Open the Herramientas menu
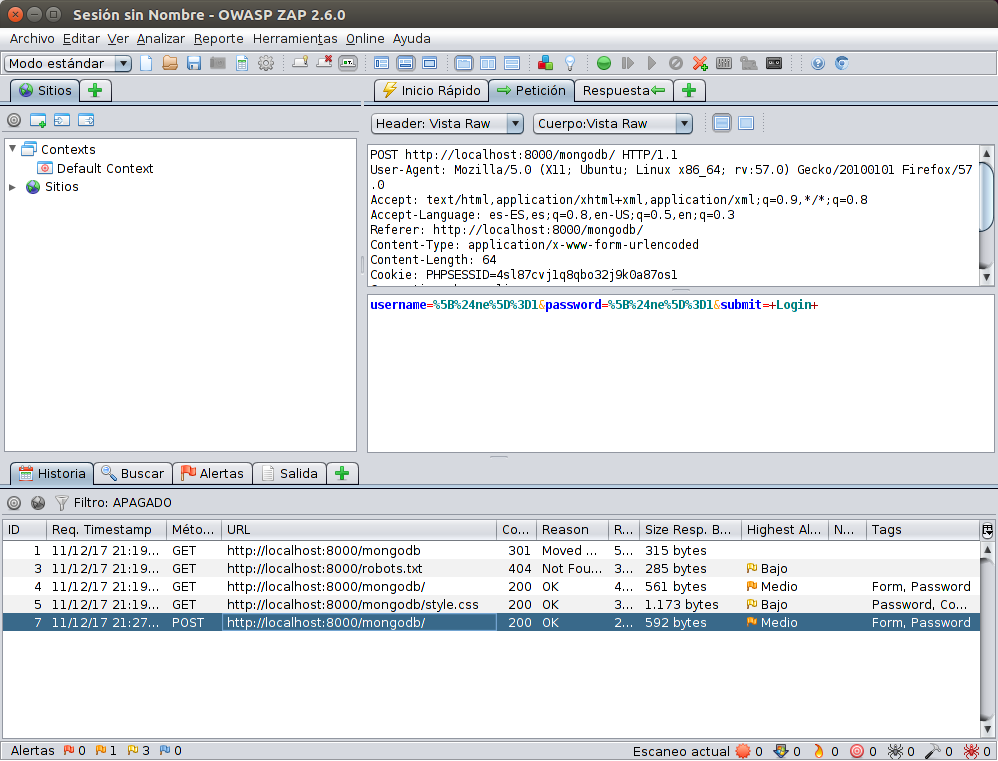The height and width of the screenshot is (761, 998). point(295,39)
